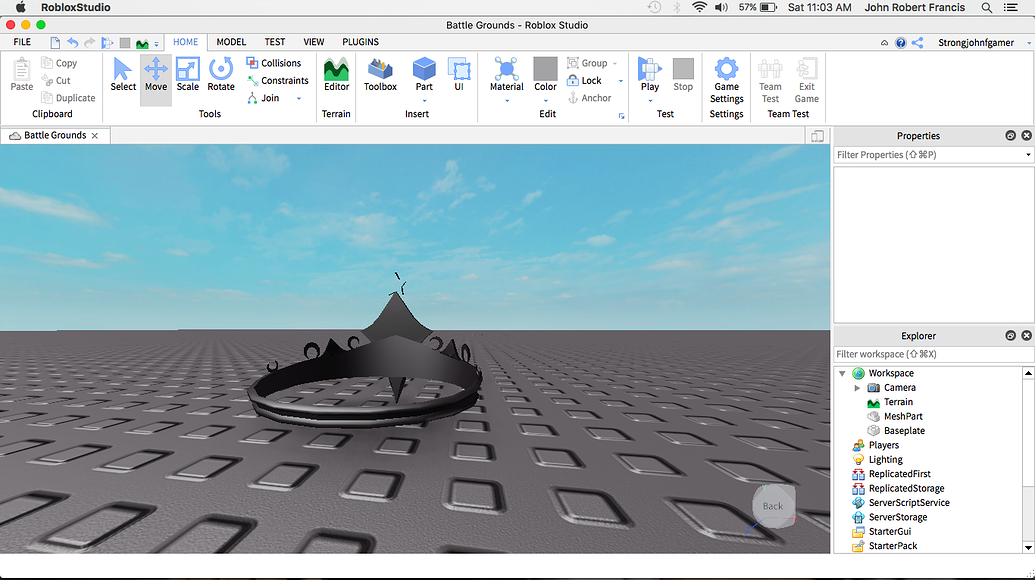The image size is (1035, 580).
Task: Expand the Group dropdown arrow
Action: point(615,62)
